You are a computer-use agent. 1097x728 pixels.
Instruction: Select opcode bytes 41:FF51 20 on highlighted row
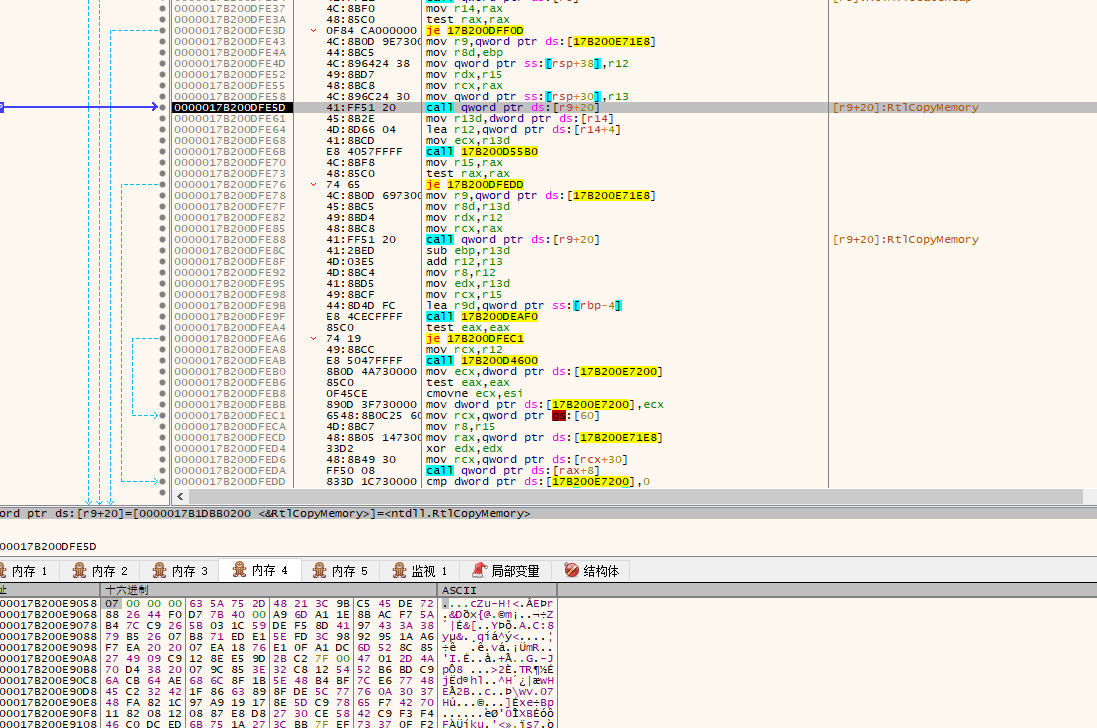360,108
